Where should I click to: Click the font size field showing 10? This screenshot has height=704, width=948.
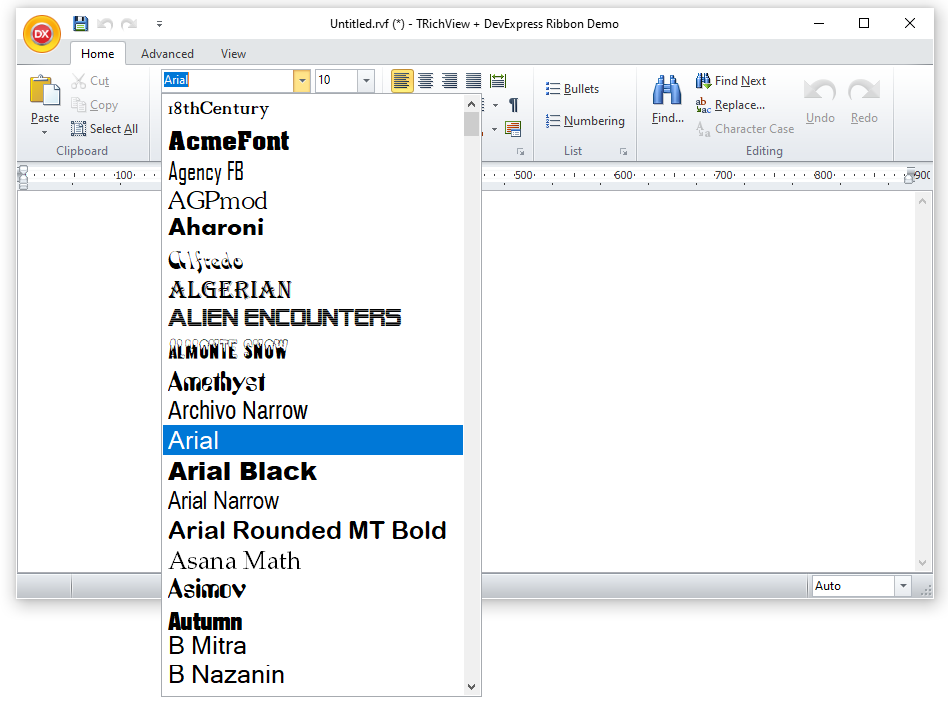coord(336,80)
